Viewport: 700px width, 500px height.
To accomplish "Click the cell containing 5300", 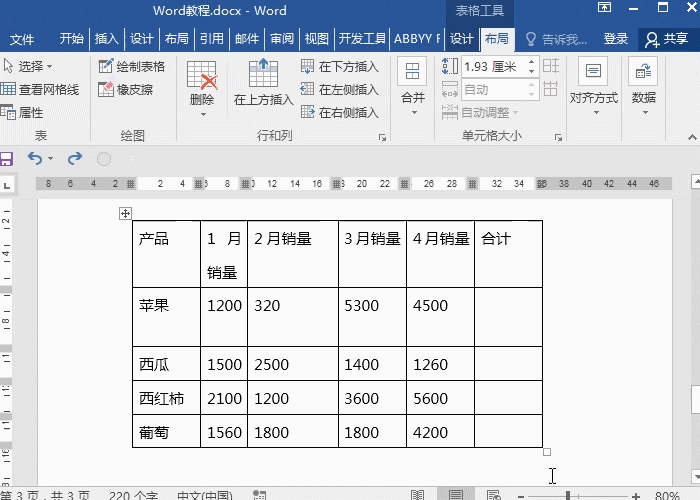I will (x=372, y=317).
